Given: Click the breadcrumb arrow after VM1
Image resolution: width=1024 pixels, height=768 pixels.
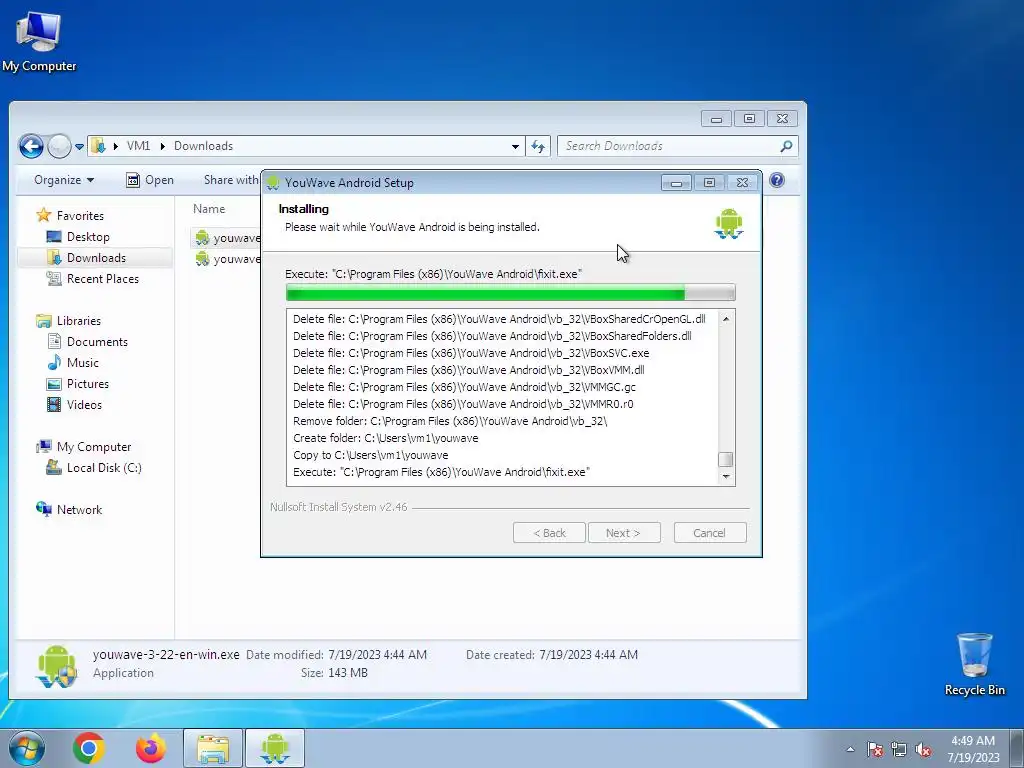Looking at the screenshot, I should click(162, 146).
